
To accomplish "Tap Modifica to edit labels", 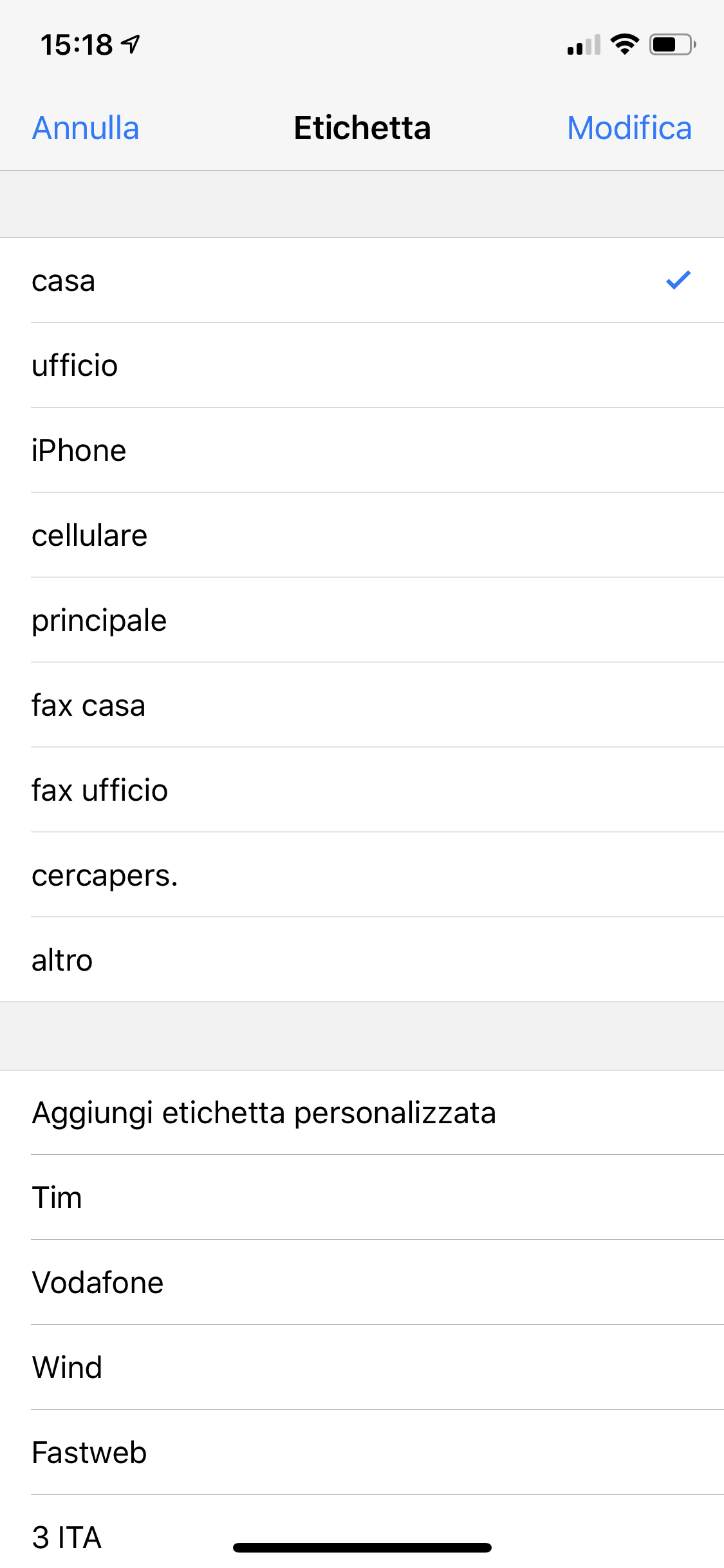I will tap(629, 128).
